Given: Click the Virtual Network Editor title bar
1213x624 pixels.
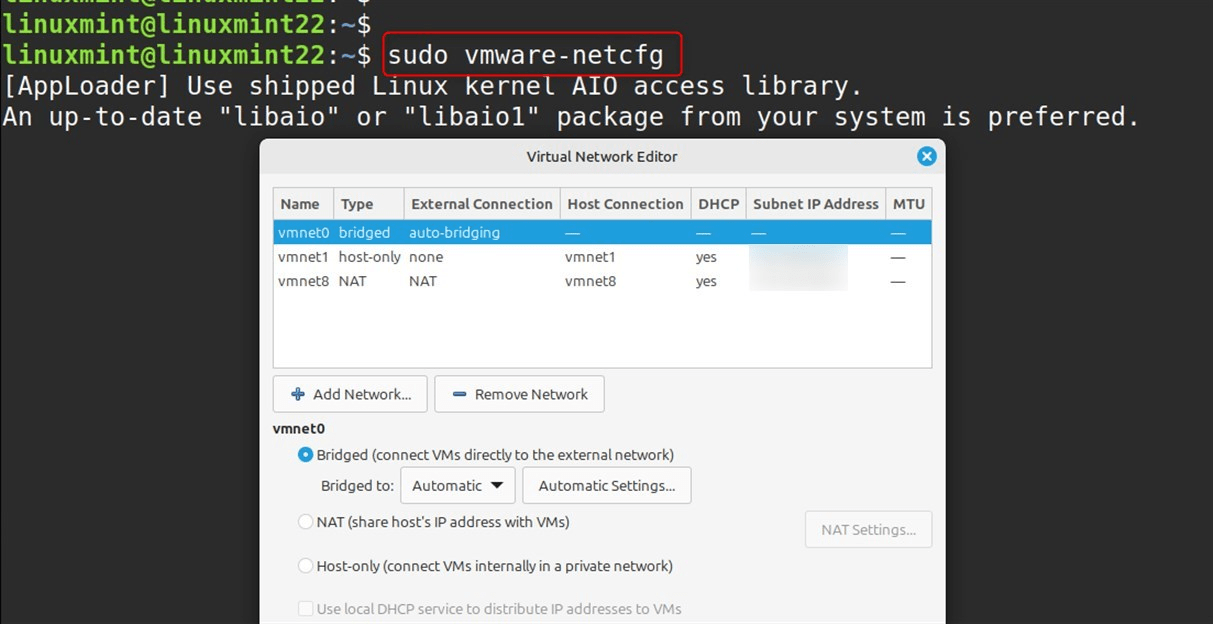Looking at the screenshot, I should tap(602, 156).
